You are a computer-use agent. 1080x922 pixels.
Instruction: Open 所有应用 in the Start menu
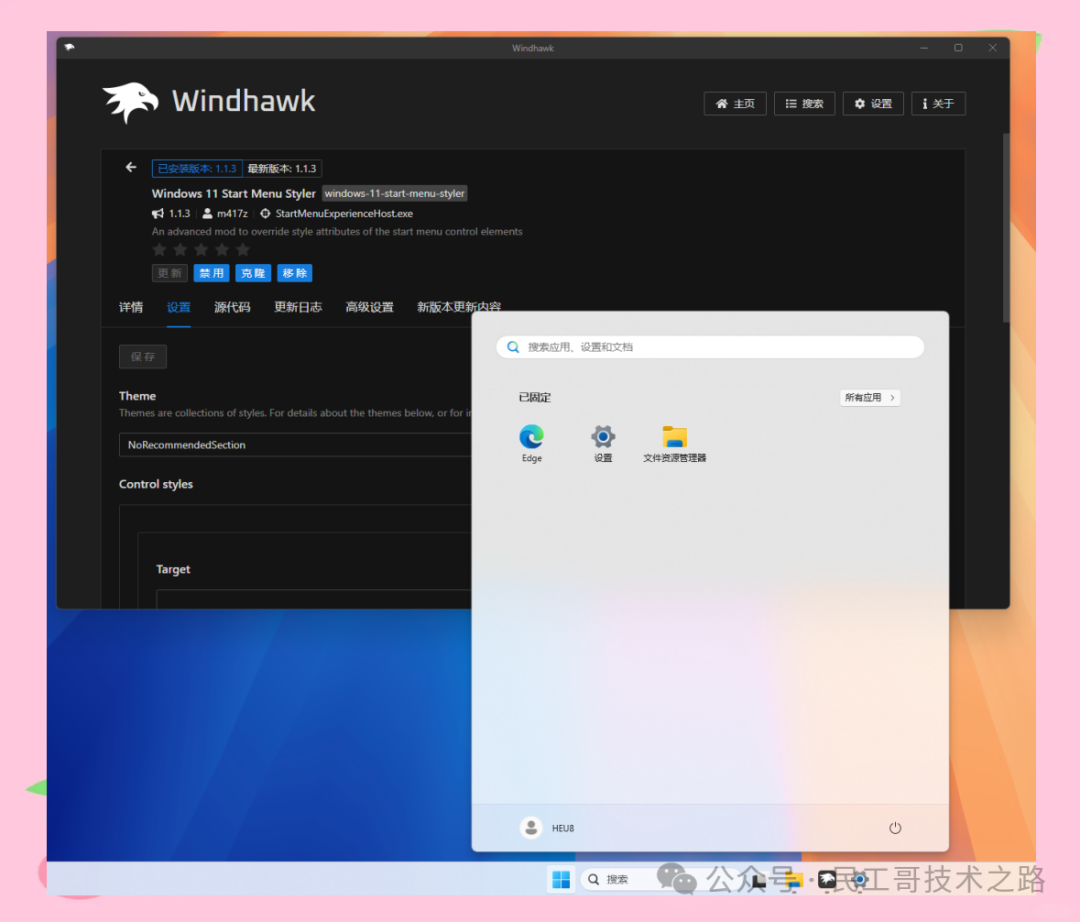coord(870,397)
